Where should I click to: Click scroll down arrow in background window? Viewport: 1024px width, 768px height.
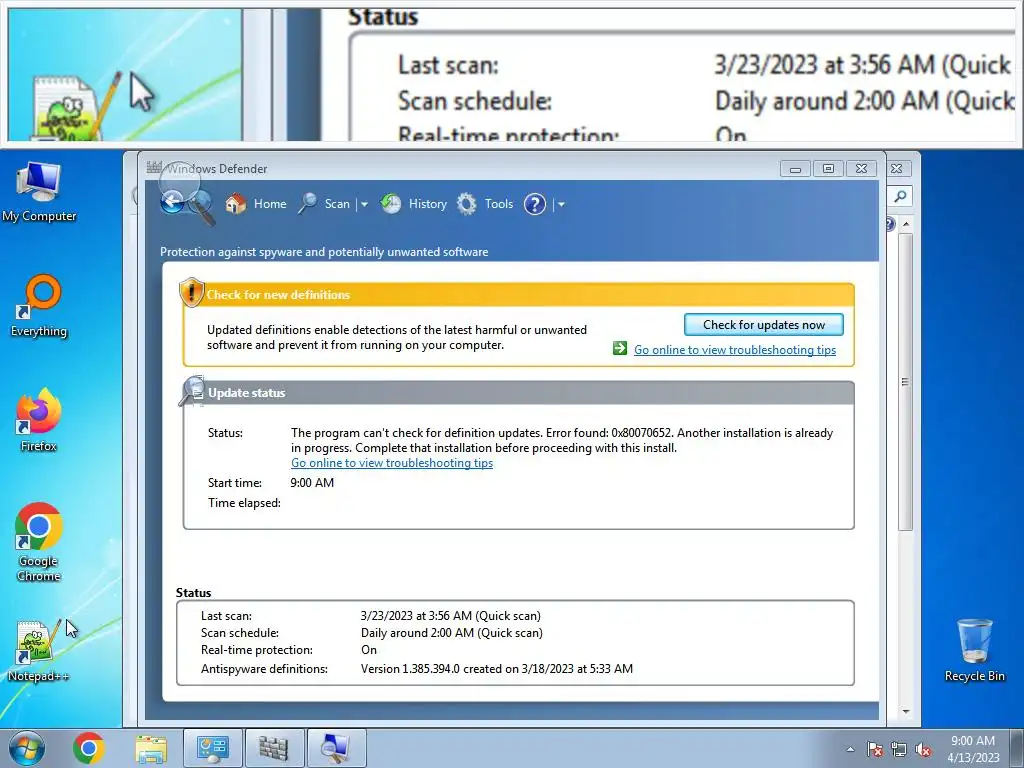coord(906,711)
